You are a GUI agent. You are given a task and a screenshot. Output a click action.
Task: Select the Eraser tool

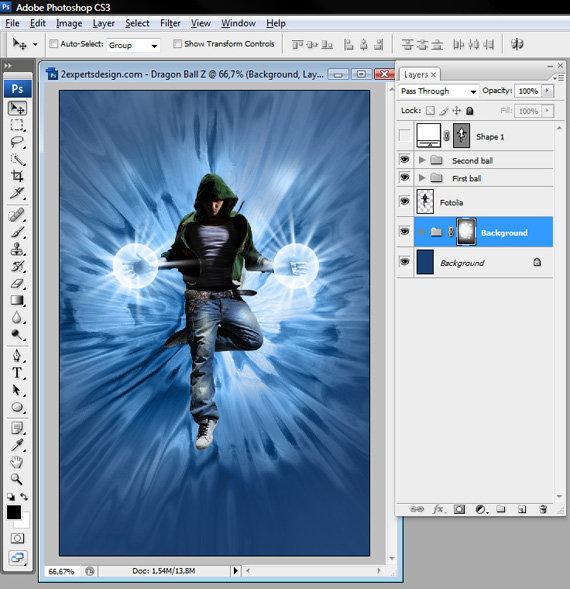tap(17, 283)
